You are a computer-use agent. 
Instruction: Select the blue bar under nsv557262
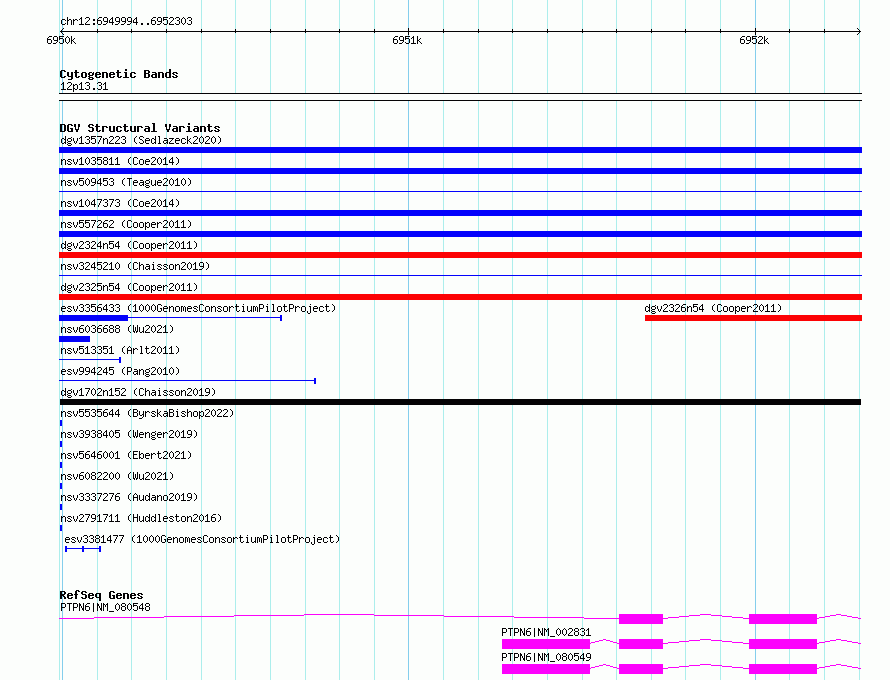(x=460, y=234)
